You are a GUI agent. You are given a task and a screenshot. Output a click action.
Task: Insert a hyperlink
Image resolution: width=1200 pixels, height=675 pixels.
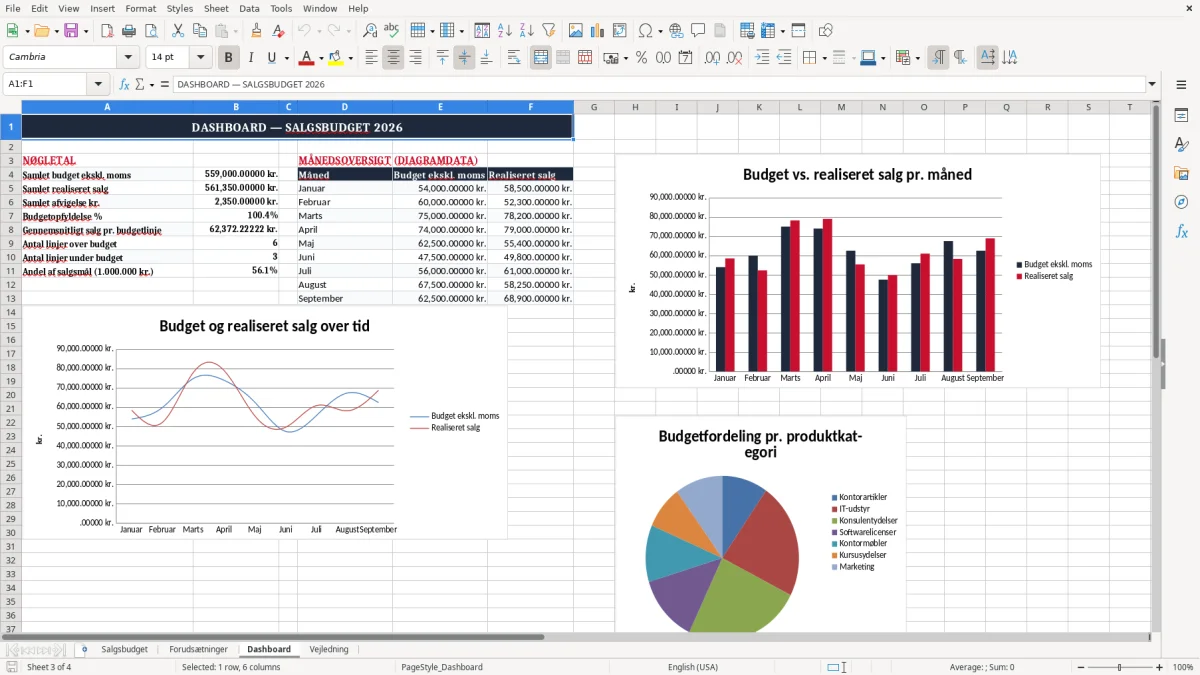pyautogui.click(x=676, y=31)
